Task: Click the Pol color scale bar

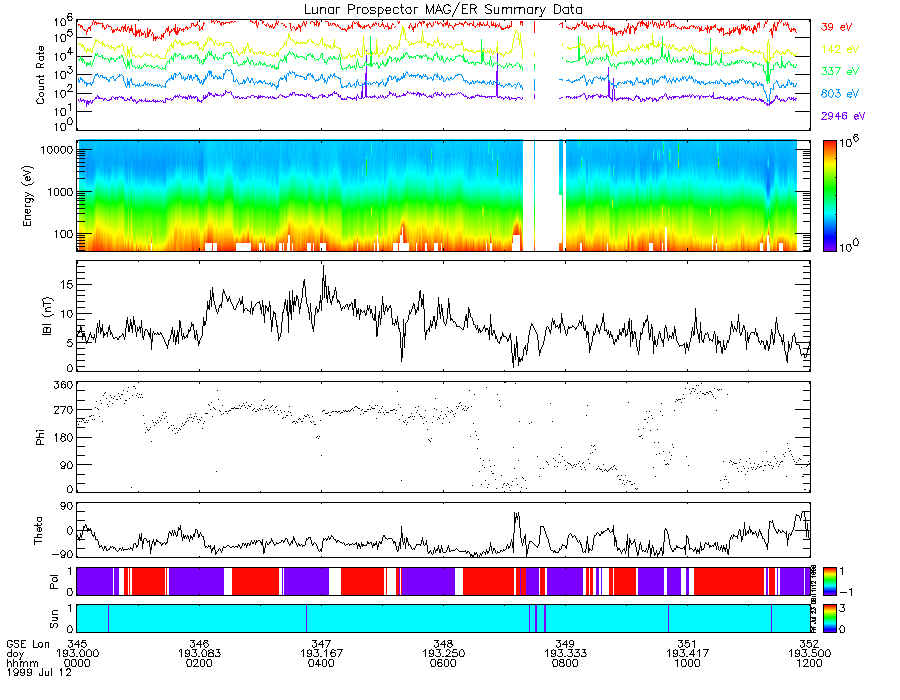Action: click(x=829, y=581)
